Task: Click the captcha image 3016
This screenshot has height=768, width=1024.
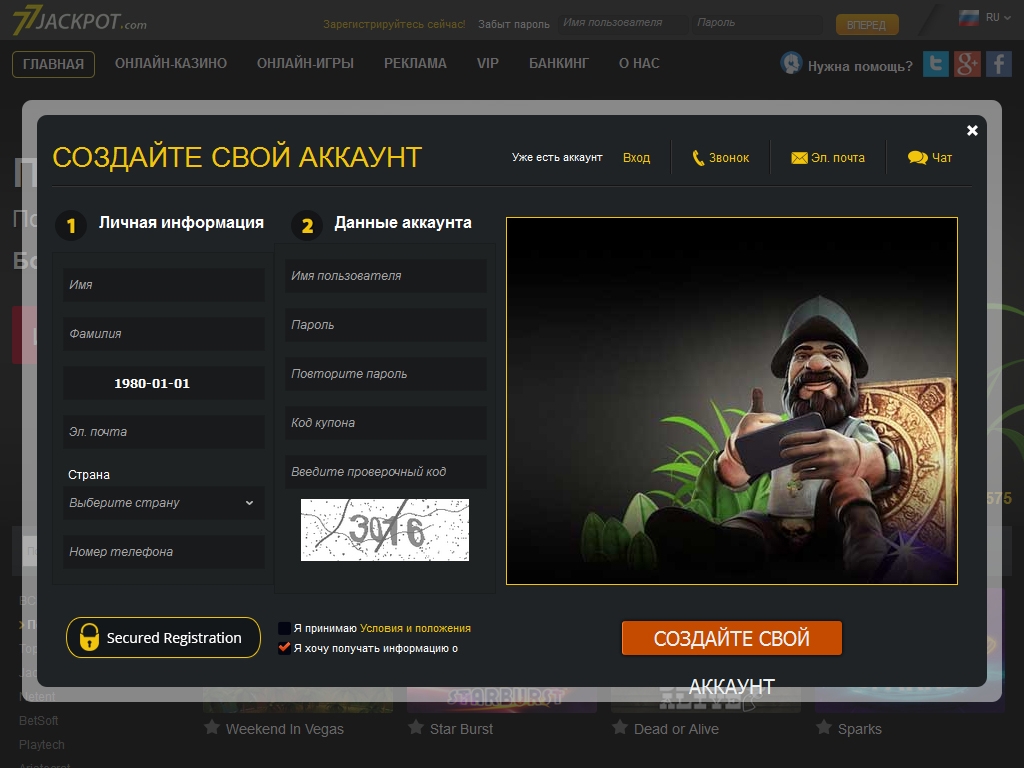Action: 385,530
